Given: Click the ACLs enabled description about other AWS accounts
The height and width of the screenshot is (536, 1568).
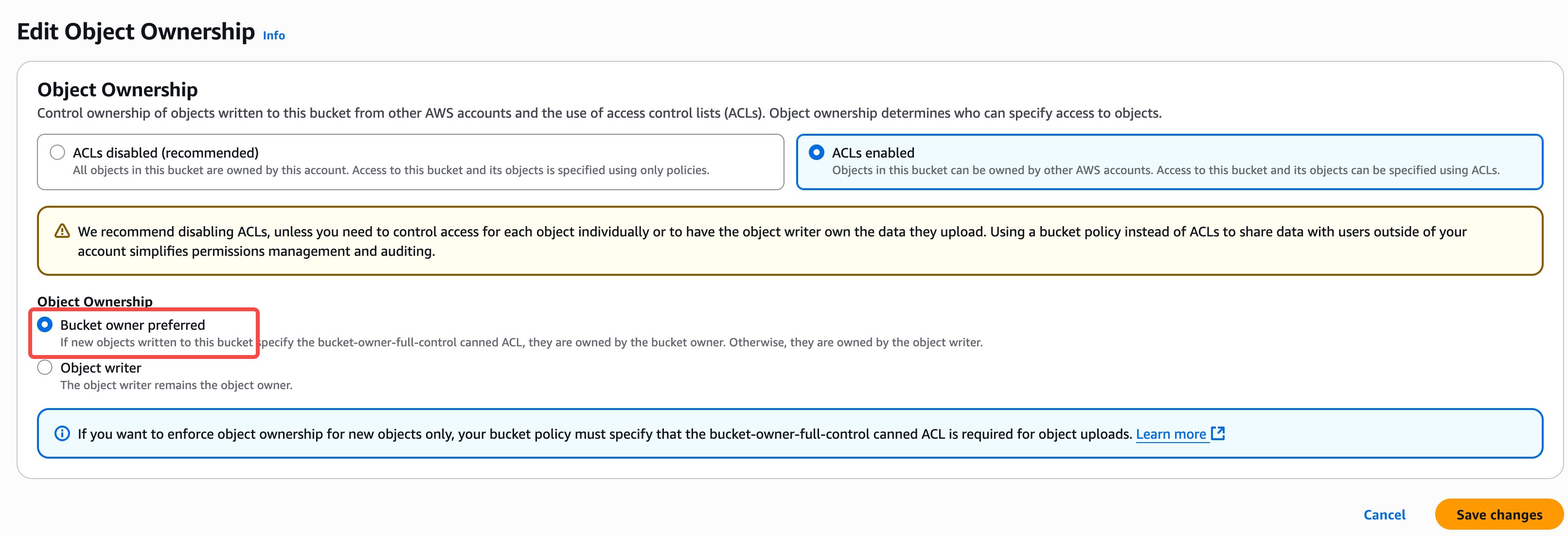Looking at the screenshot, I should click(x=1166, y=170).
